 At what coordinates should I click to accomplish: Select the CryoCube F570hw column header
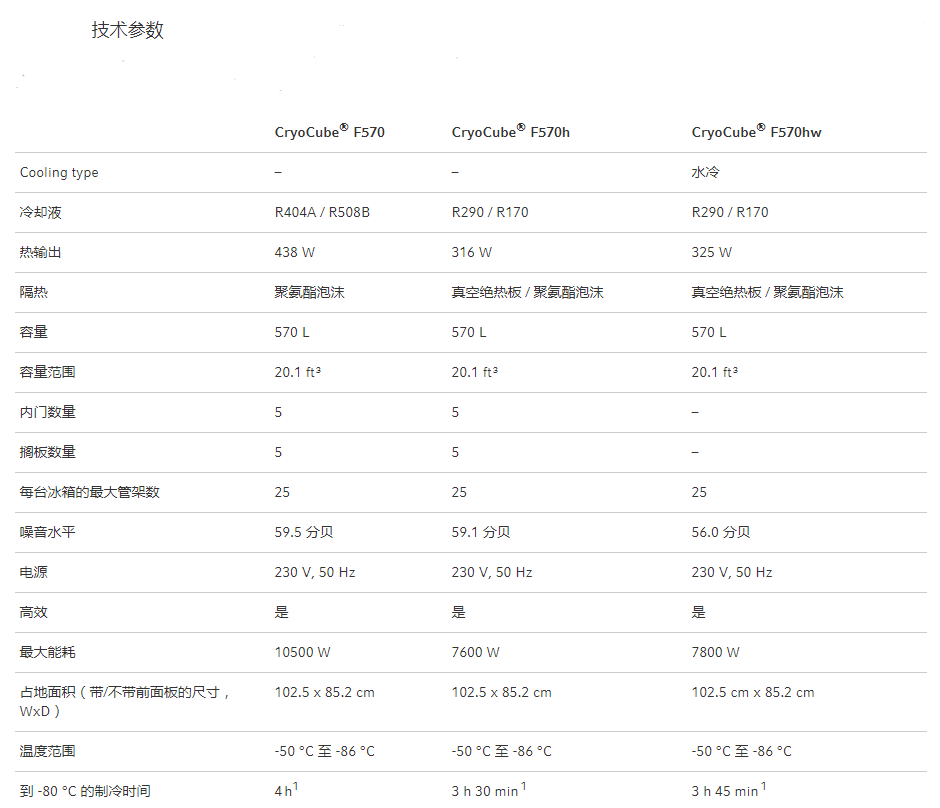point(756,131)
